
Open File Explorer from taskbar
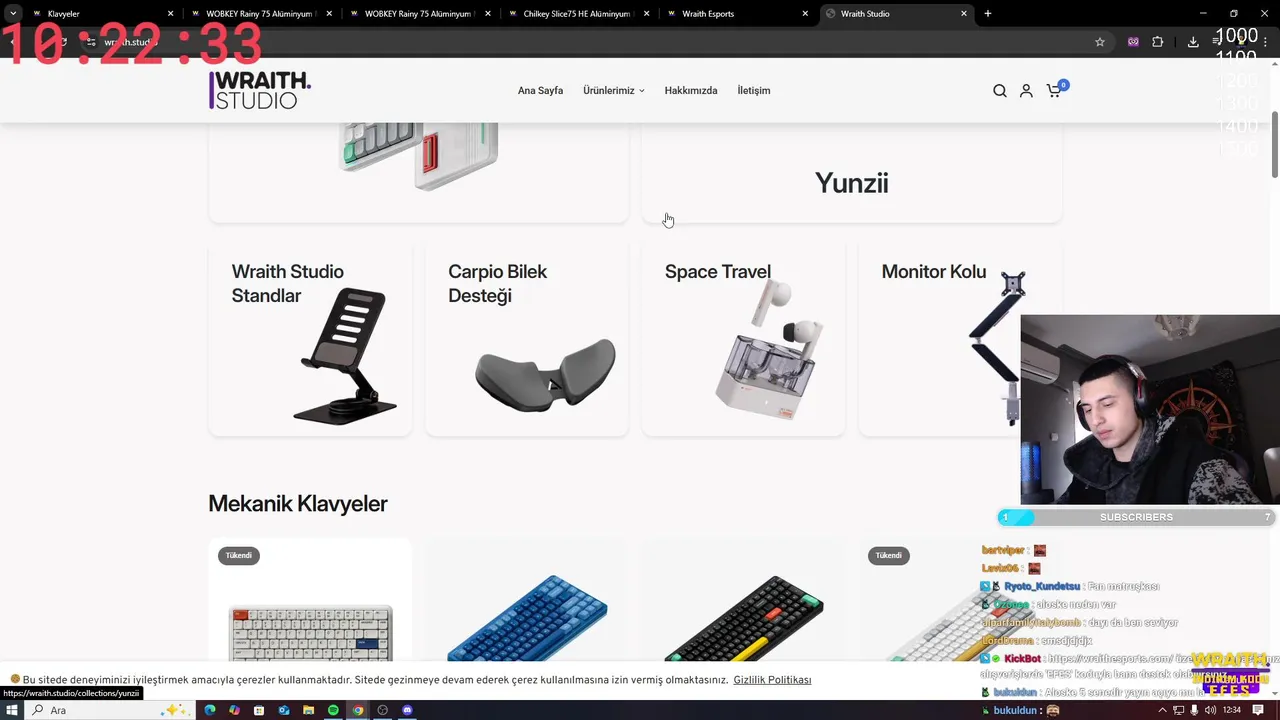click(x=309, y=710)
